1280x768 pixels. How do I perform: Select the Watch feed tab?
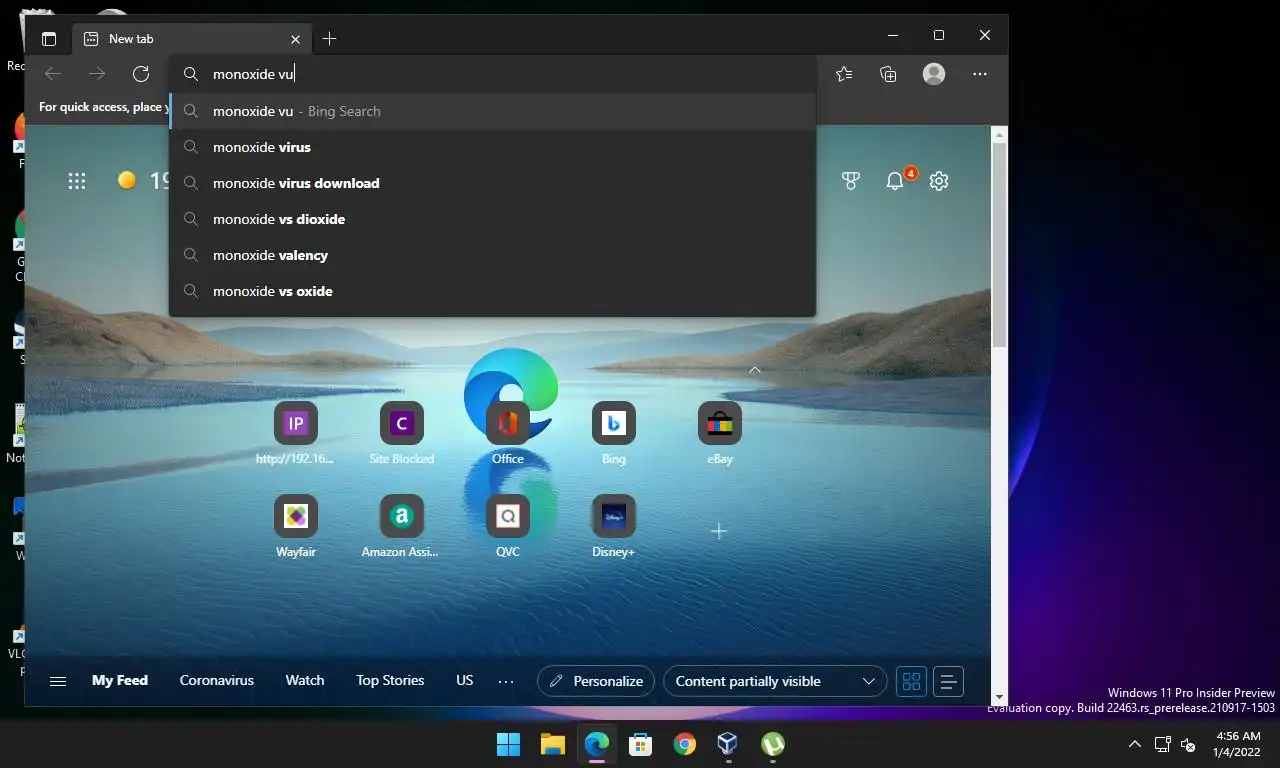point(305,681)
